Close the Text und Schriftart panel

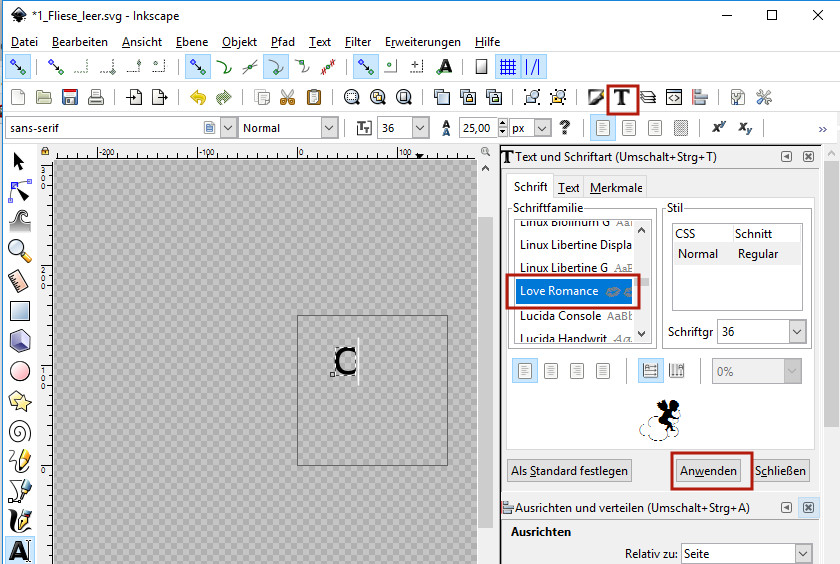pyautogui.click(x=808, y=156)
